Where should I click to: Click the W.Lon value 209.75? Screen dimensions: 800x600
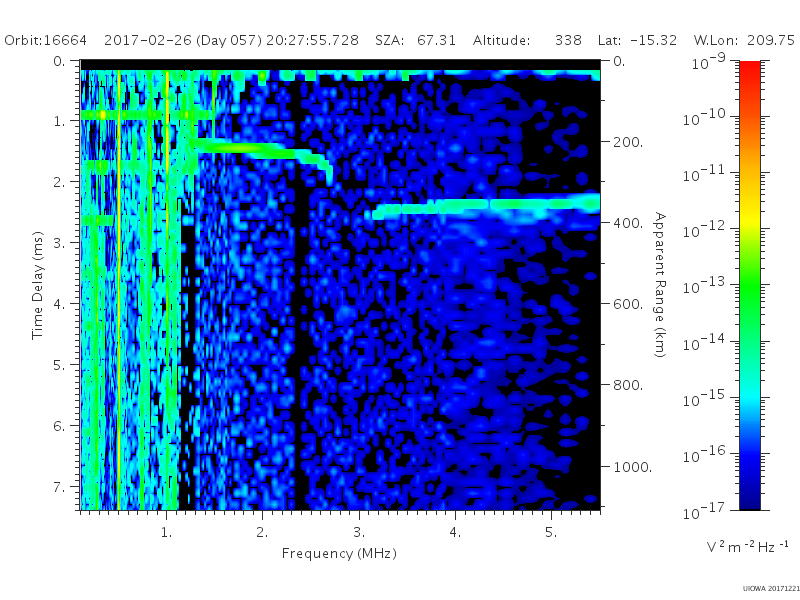(x=771, y=40)
